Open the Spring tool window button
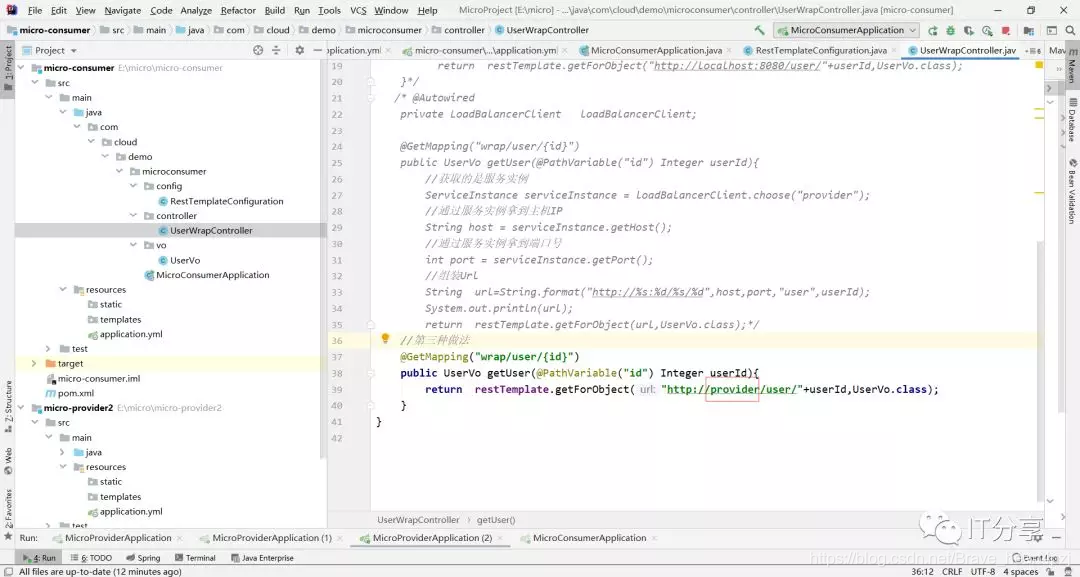The image size is (1080, 577). pos(143,558)
